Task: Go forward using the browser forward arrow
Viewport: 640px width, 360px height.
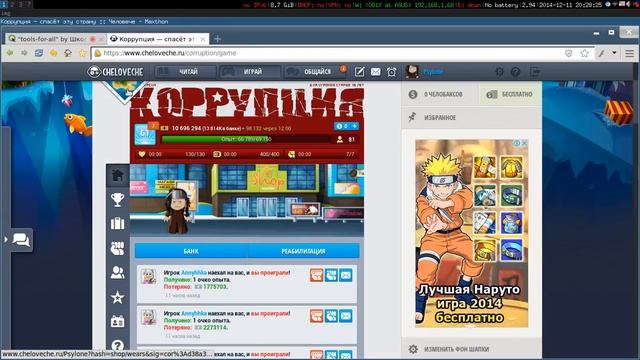Action: point(24,53)
